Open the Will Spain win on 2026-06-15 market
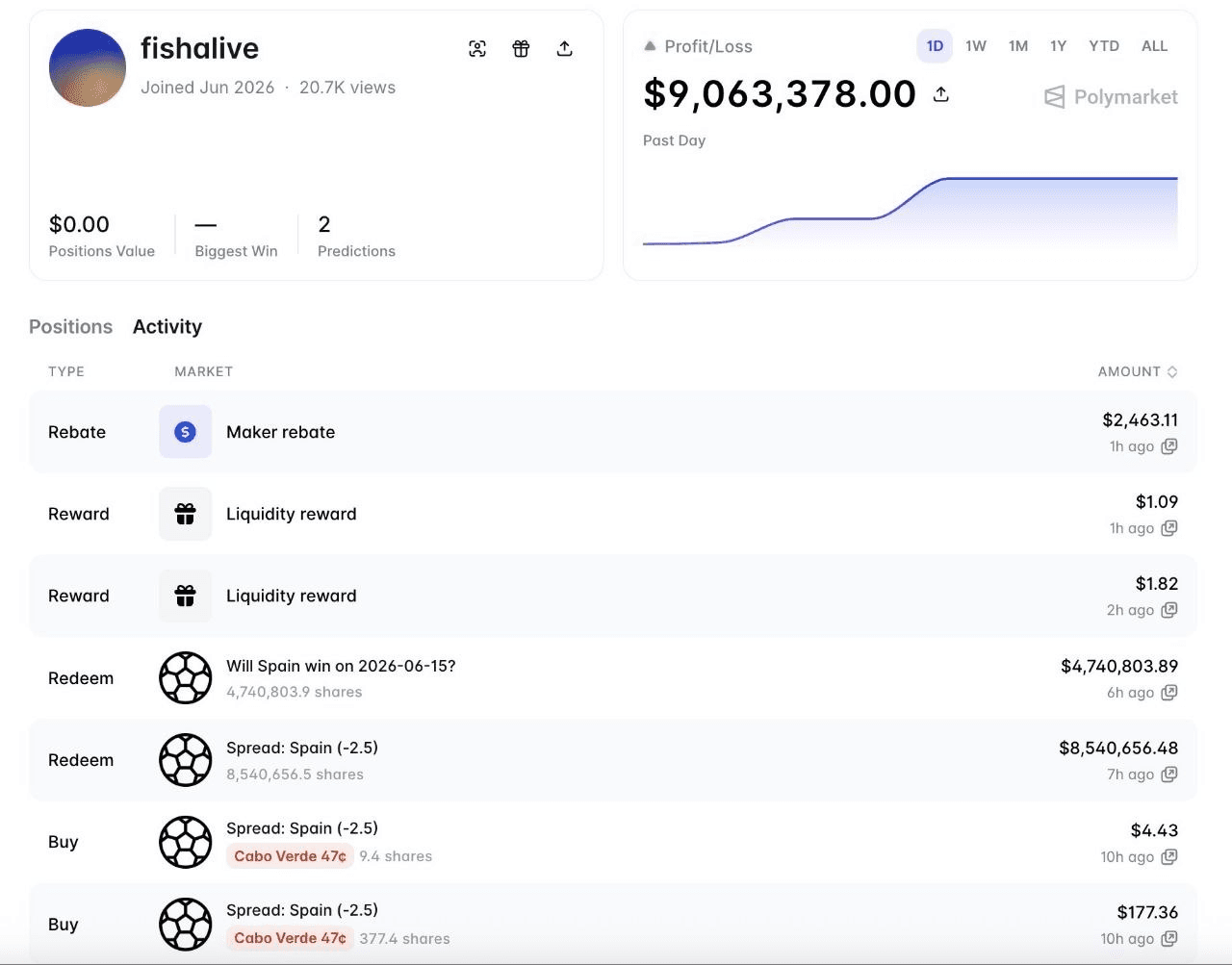Screen dimensions: 1232x965 341,666
